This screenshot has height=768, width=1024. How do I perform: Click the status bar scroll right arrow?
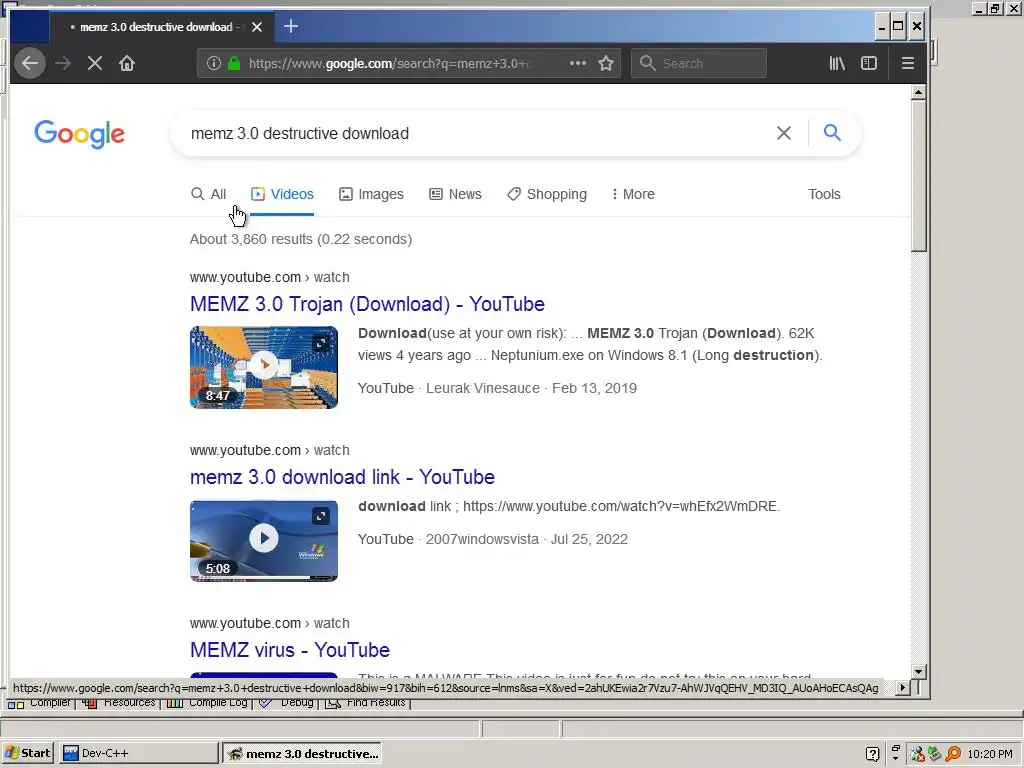[x=903, y=687]
